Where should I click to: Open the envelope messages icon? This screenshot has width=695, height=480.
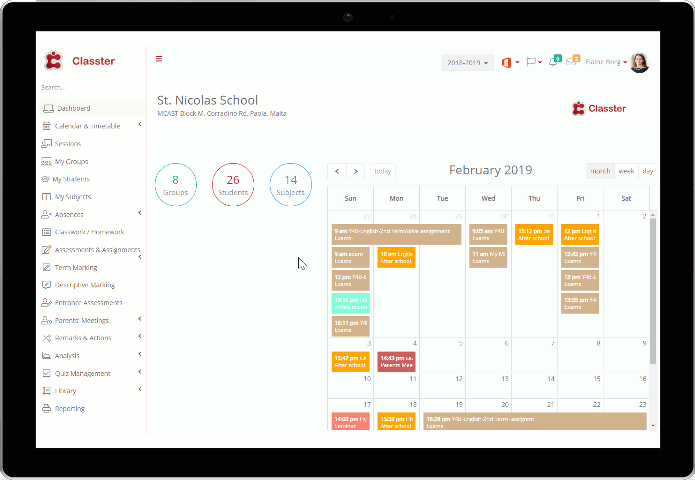(x=573, y=61)
